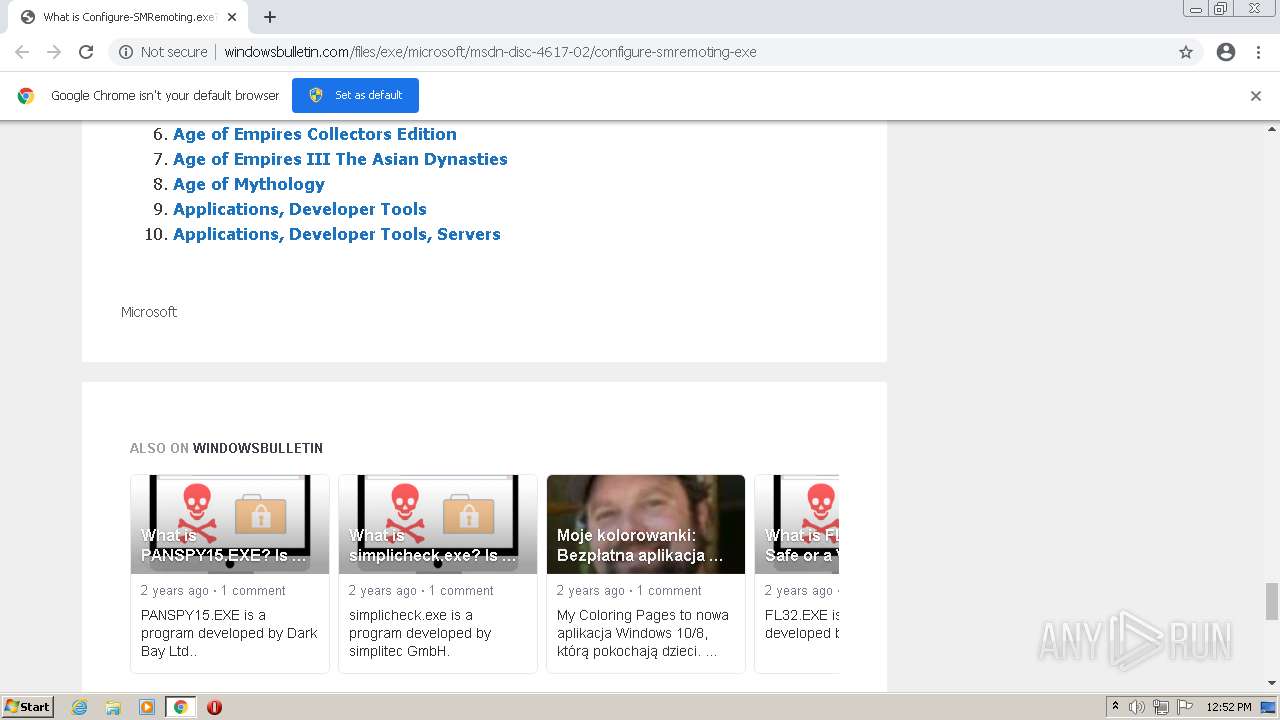Image resolution: width=1280 pixels, height=720 pixels.
Task: Click comment count under simplicheck.exe card
Action: pyautogui.click(x=461, y=591)
